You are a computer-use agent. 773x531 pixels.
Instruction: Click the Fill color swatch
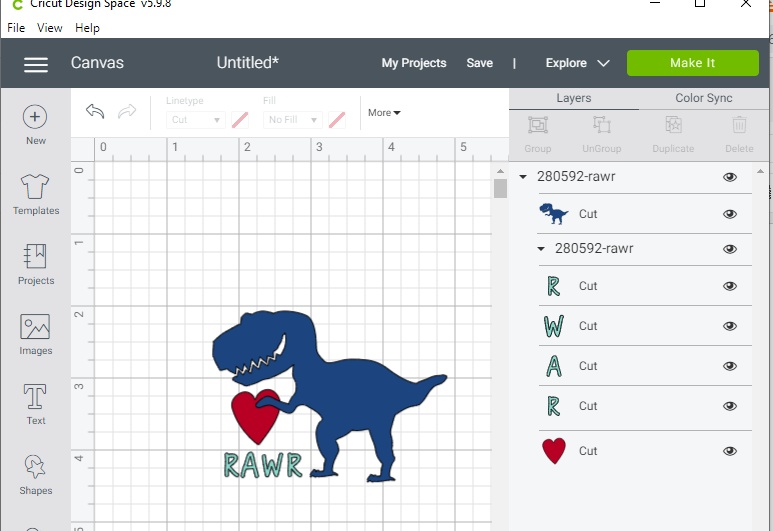[337, 120]
